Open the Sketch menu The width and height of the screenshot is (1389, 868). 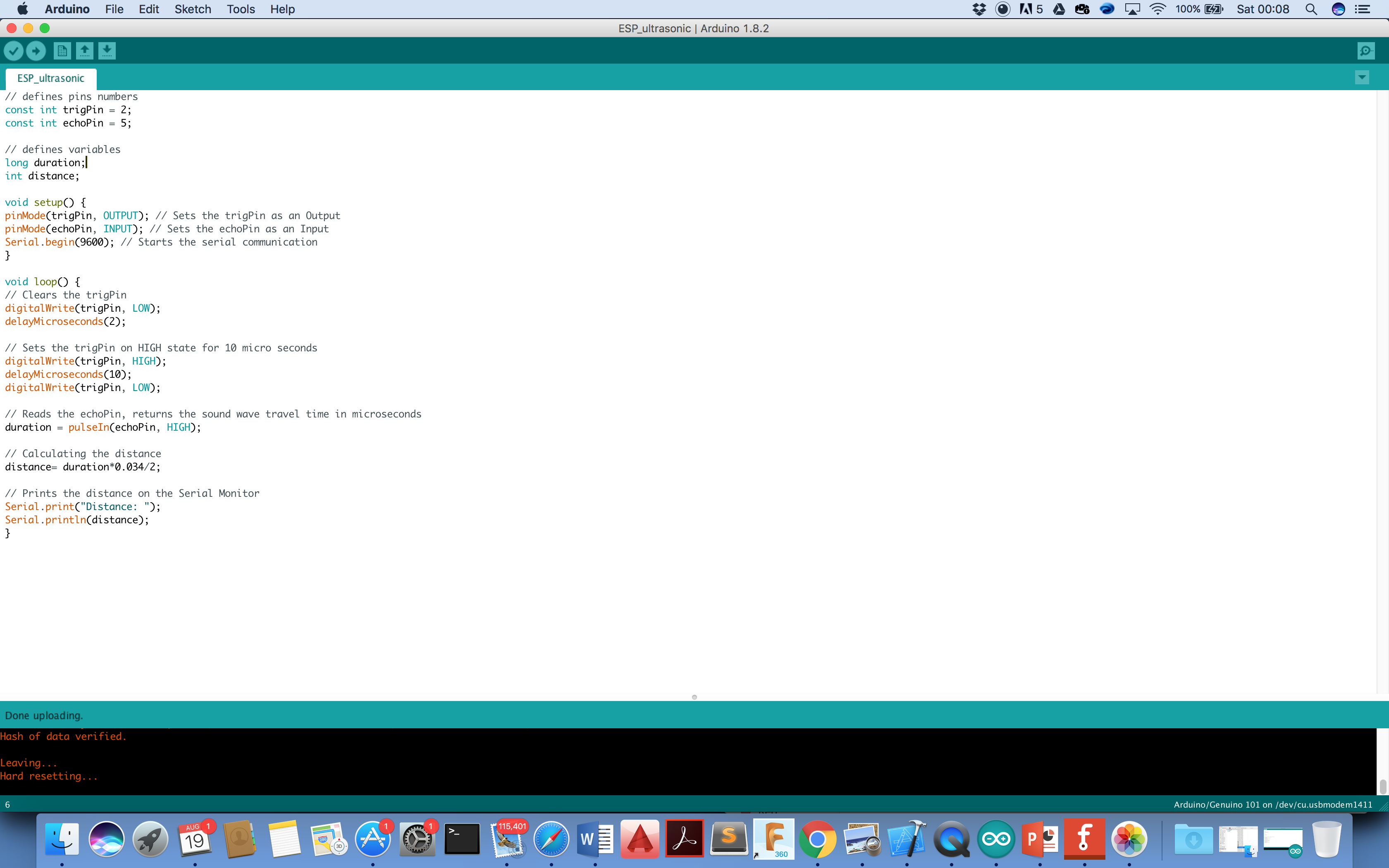[x=193, y=9]
